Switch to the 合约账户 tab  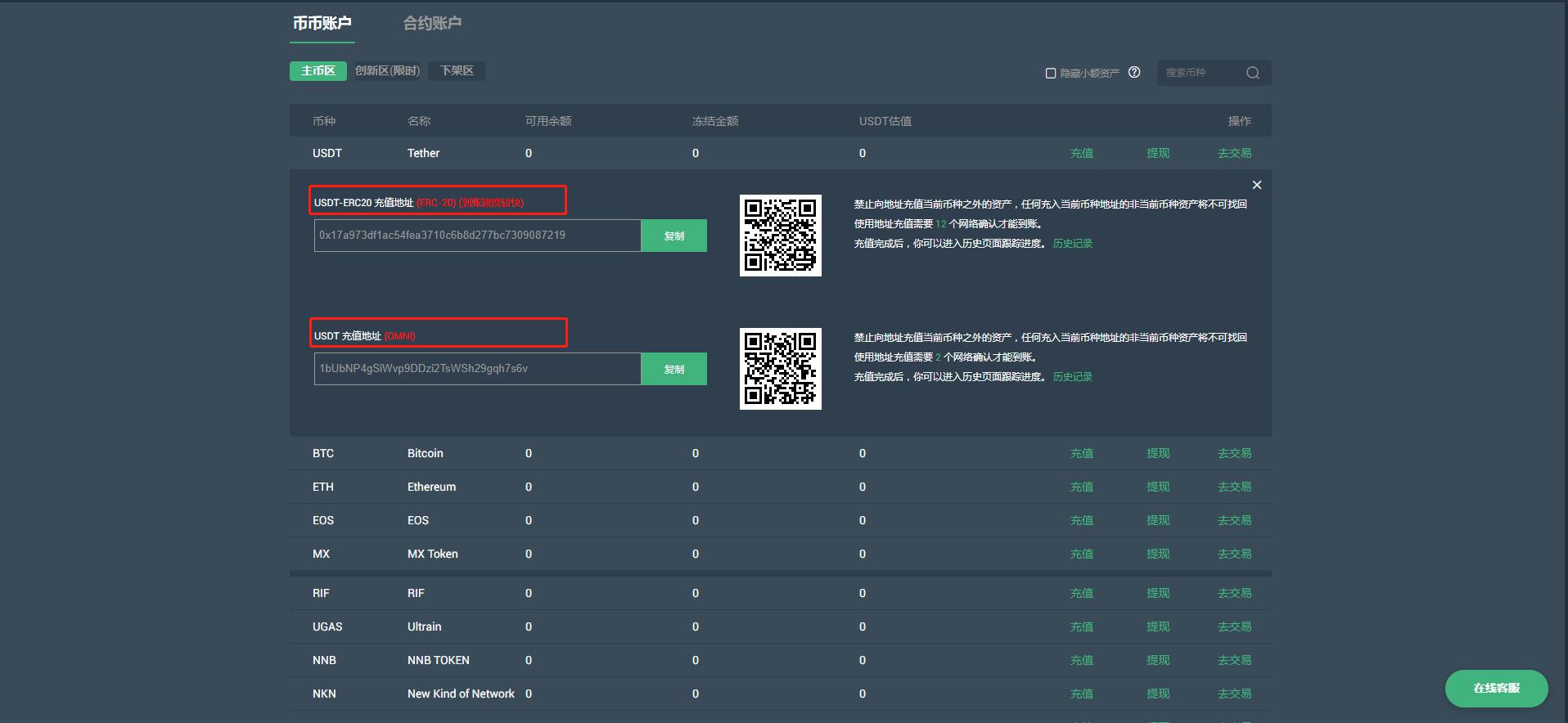tap(432, 23)
